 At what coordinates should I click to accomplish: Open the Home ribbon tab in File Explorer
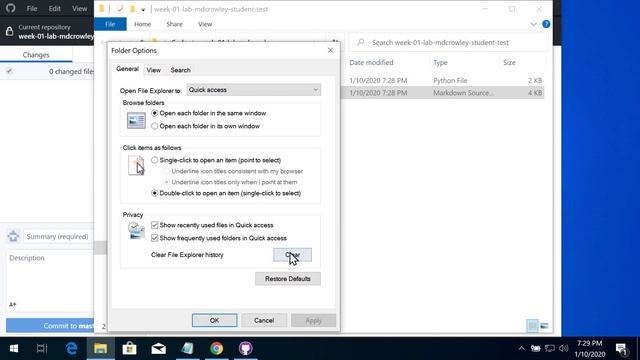pos(142,24)
